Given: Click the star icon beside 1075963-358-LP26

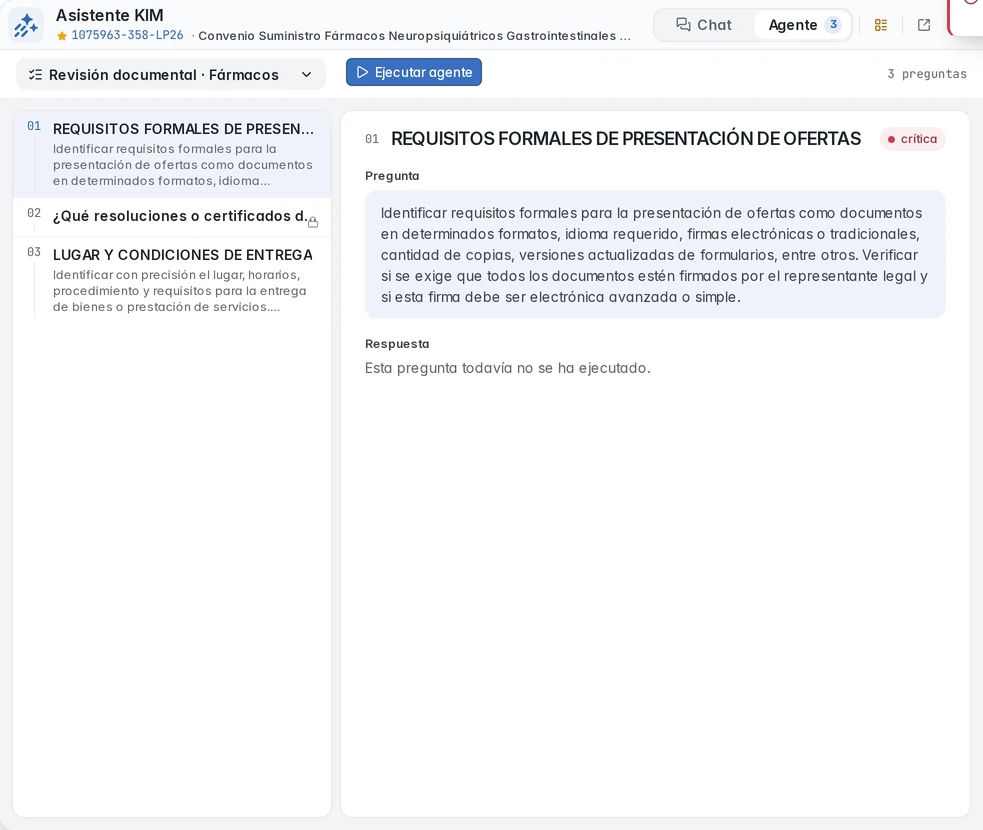Looking at the screenshot, I should 61,36.
